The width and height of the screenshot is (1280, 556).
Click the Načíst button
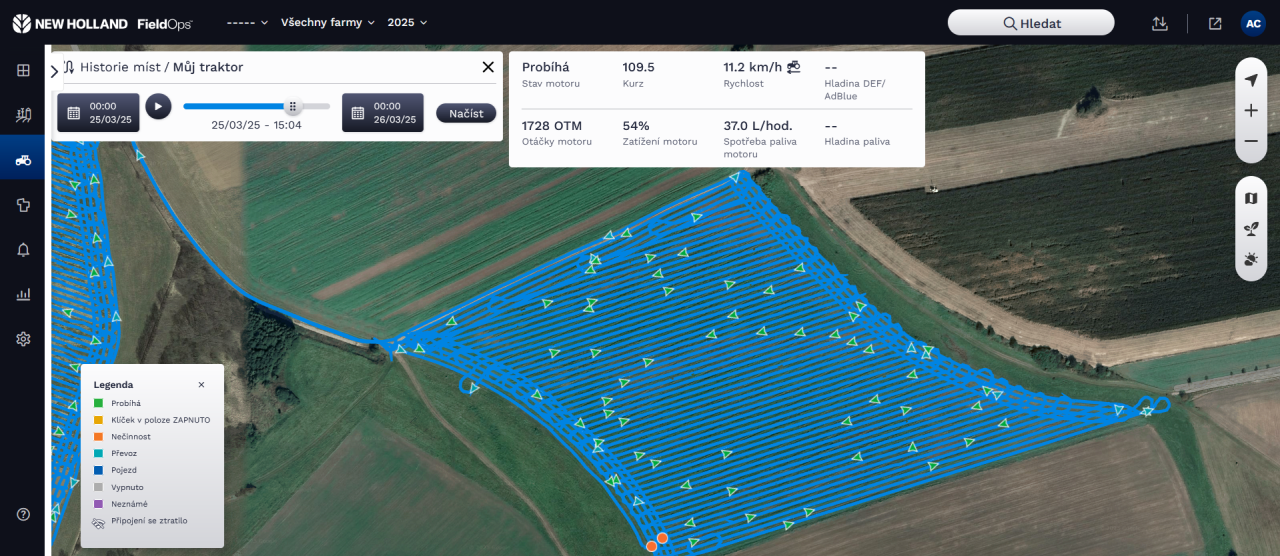[x=466, y=113]
